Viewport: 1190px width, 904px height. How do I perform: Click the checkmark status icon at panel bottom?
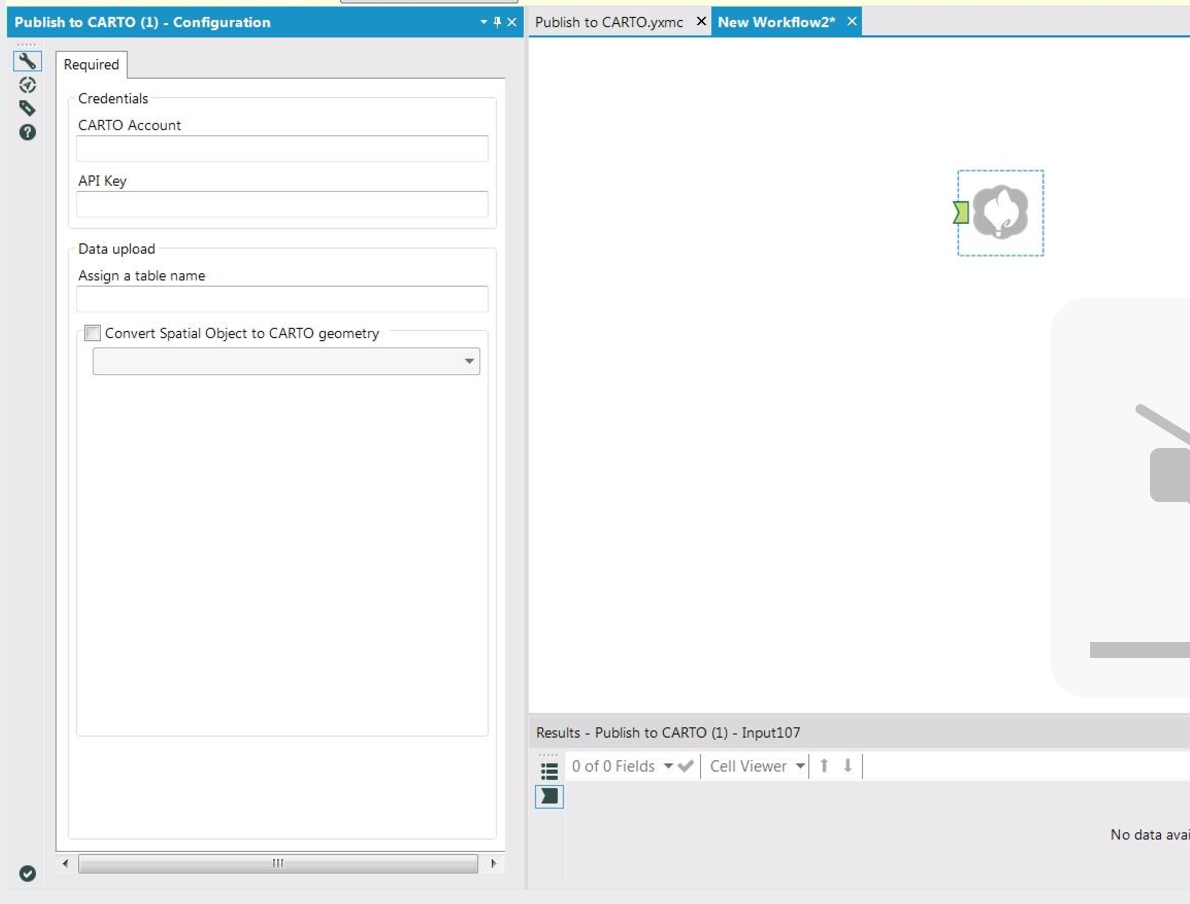click(x=27, y=874)
